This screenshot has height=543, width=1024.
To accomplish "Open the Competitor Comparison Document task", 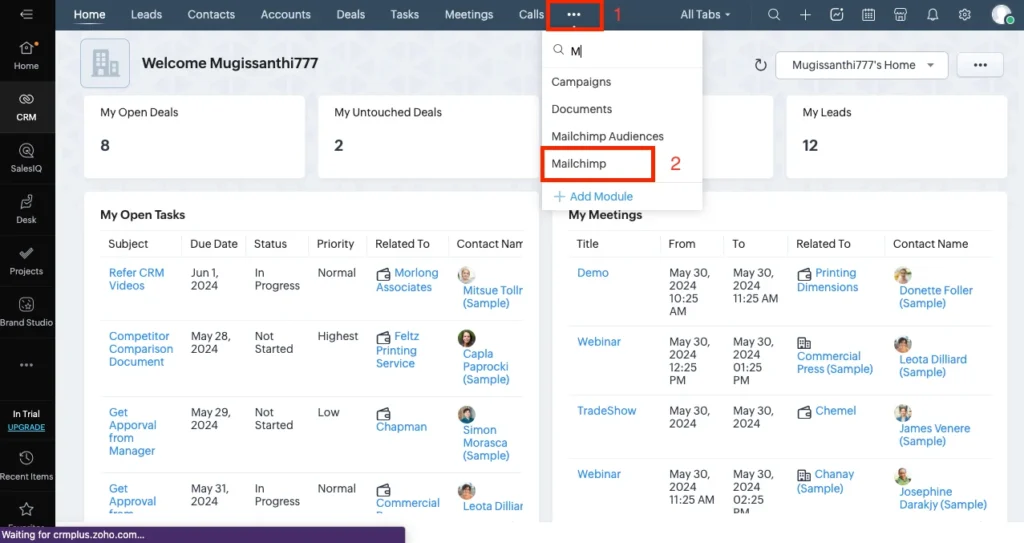I will 141,349.
